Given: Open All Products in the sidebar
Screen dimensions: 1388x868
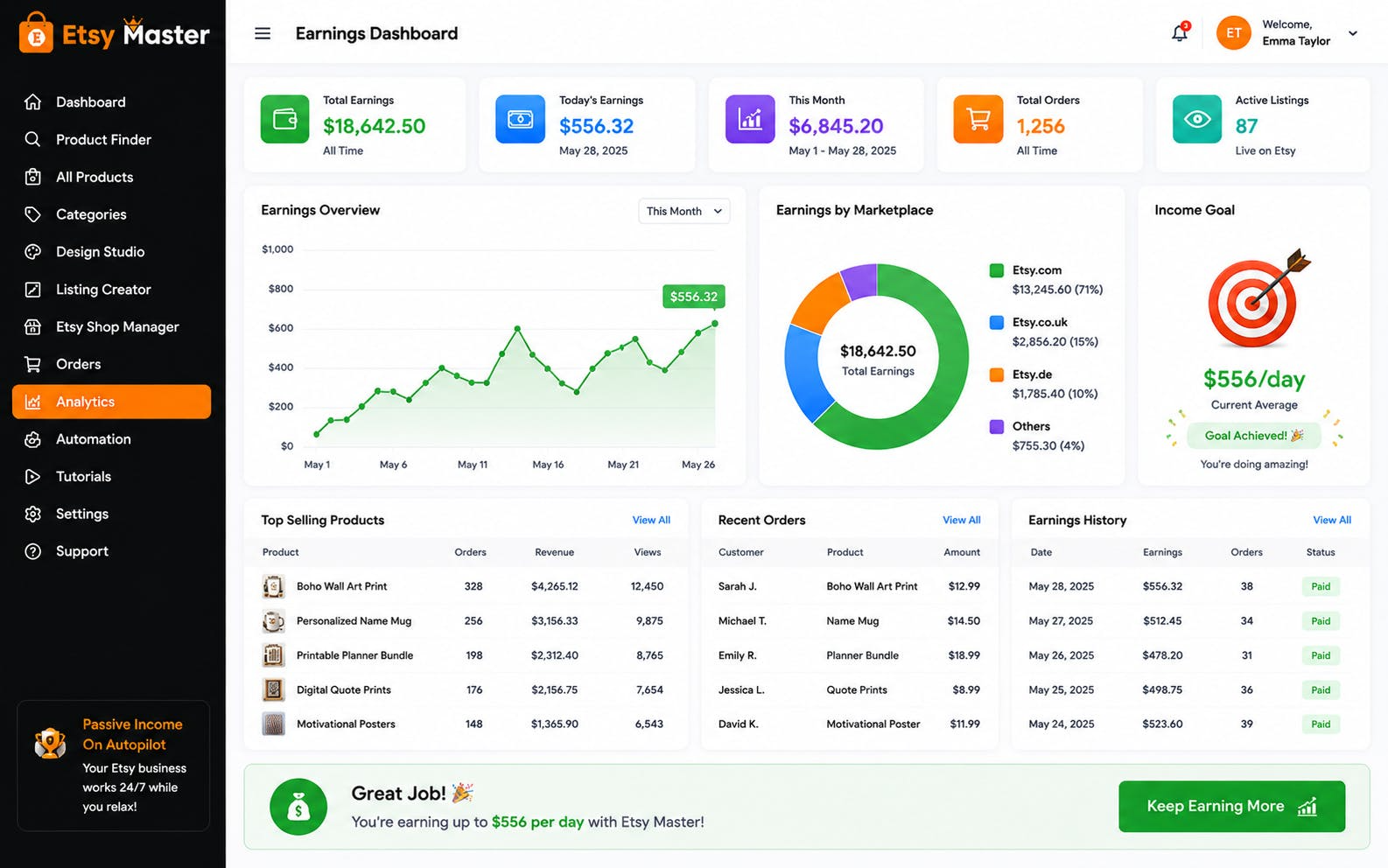Looking at the screenshot, I should point(111,177).
